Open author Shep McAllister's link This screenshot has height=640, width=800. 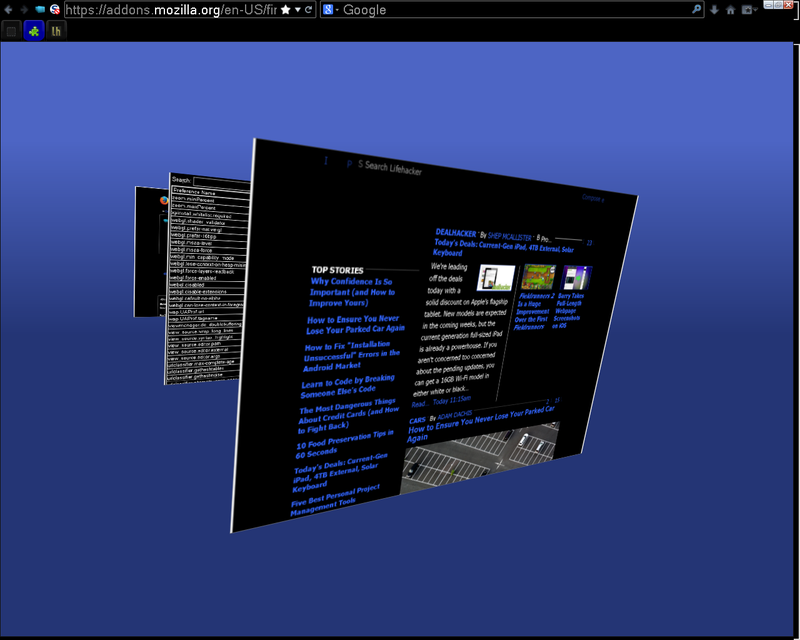(x=510, y=237)
